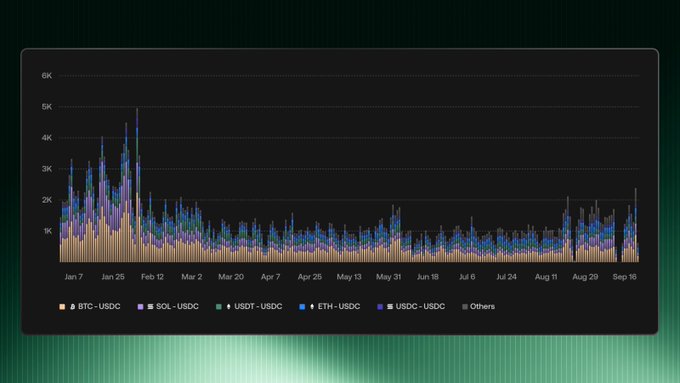Click the Others gray legend swatch
This screenshot has height=383, width=680.
(x=464, y=307)
